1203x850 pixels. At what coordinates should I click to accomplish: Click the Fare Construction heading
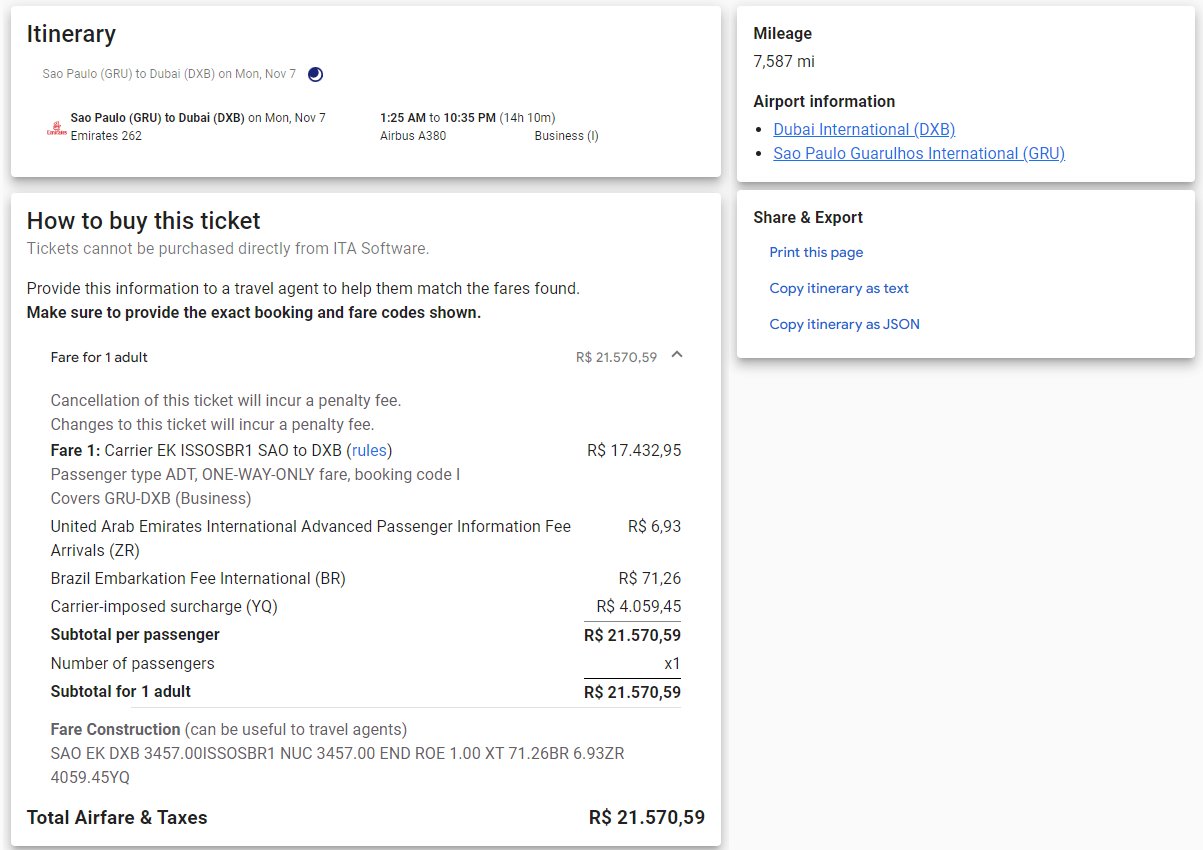(x=116, y=729)
